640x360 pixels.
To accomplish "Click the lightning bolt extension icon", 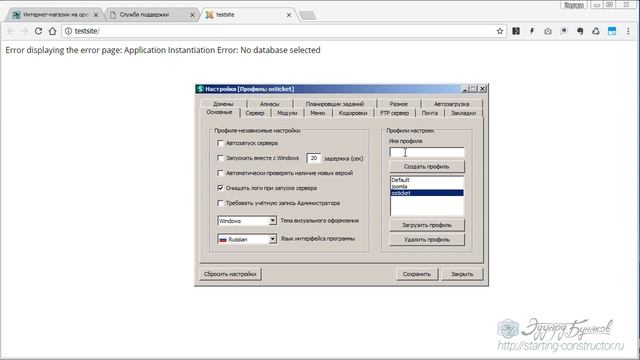I will [x=532, y=31].
